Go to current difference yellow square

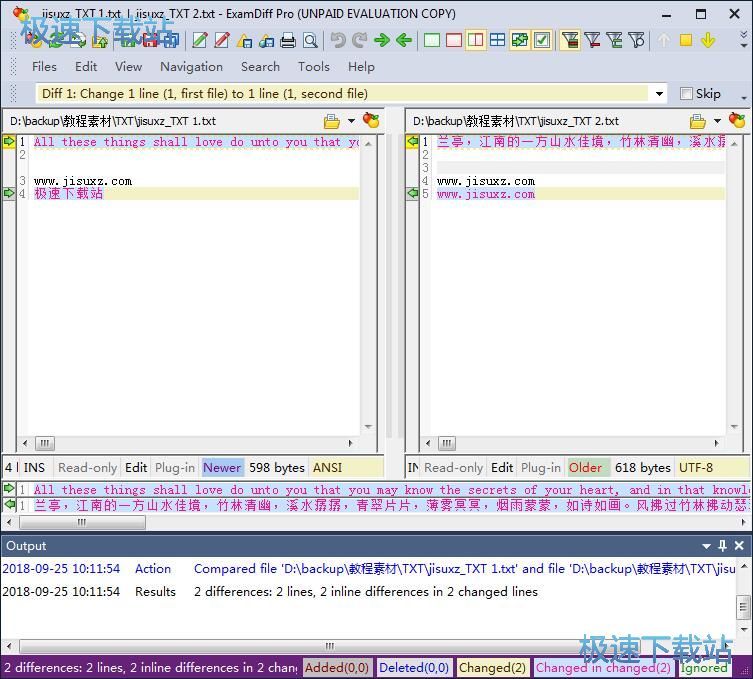click(x=686, y=40)
